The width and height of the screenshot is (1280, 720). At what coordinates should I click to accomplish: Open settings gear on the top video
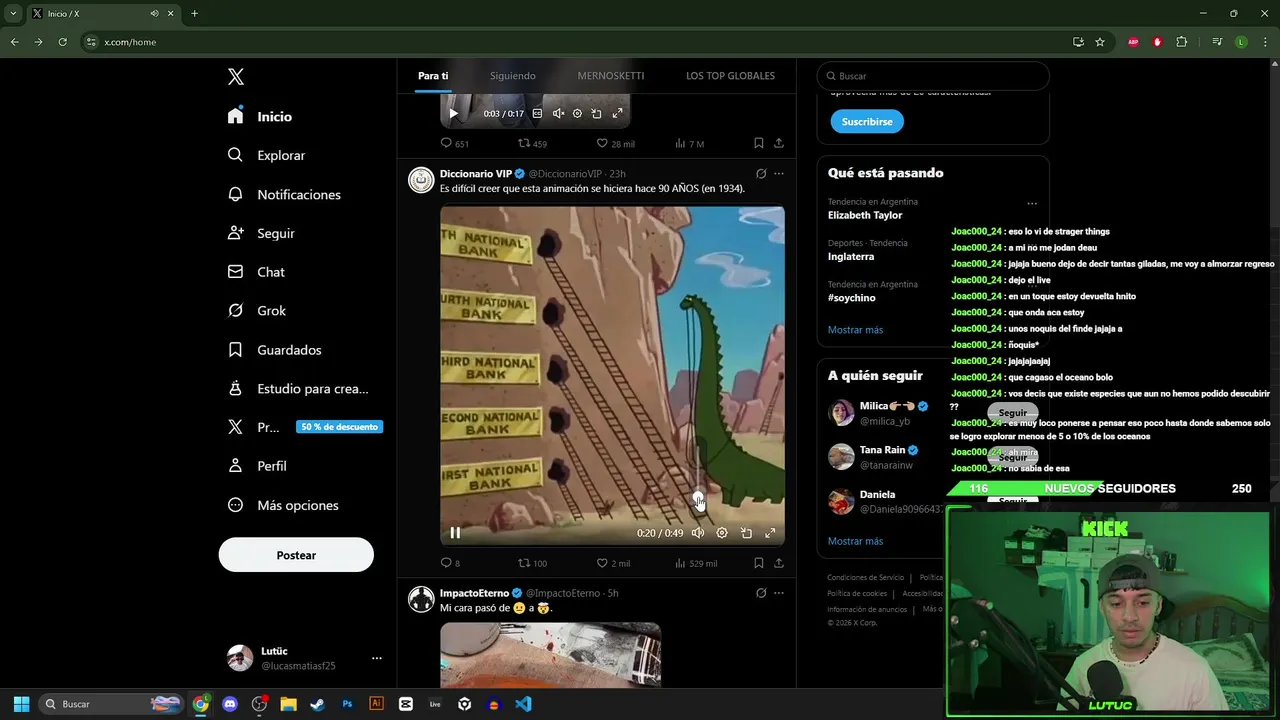[x=577, y=113]
